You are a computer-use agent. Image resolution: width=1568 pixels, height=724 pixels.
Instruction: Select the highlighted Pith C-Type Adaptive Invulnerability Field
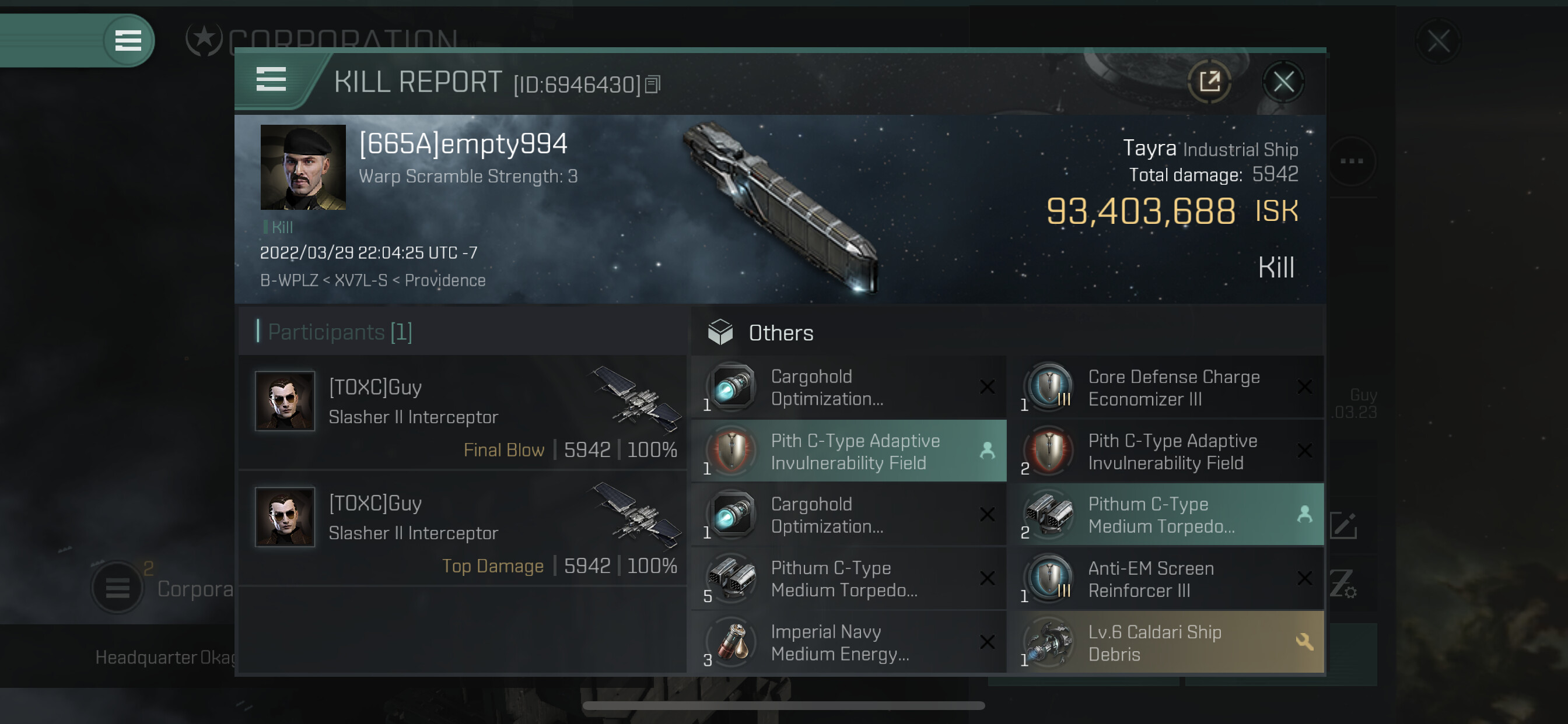tap(849, 451)
